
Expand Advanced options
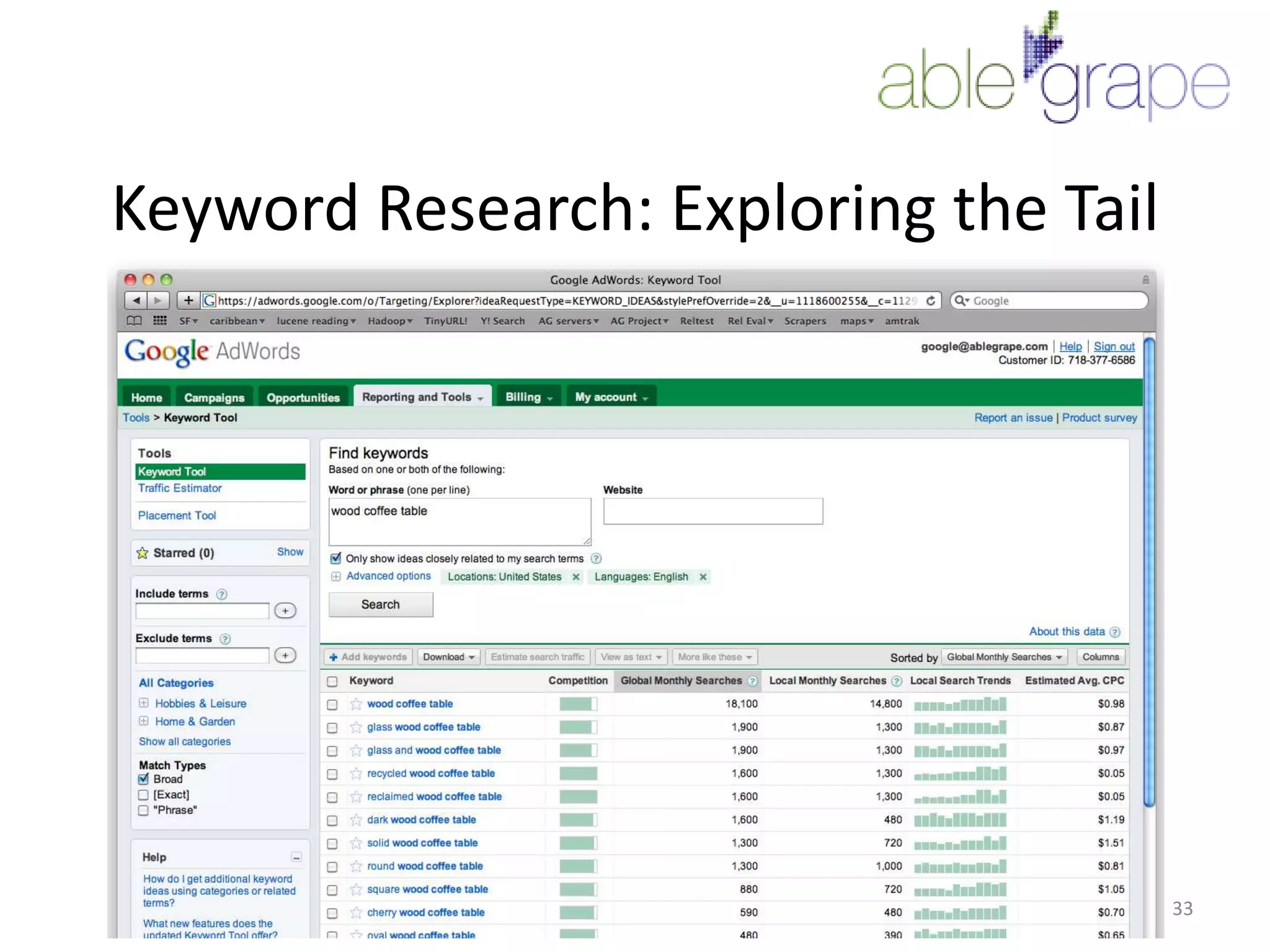pyautogui.click(x=388, y=576)
